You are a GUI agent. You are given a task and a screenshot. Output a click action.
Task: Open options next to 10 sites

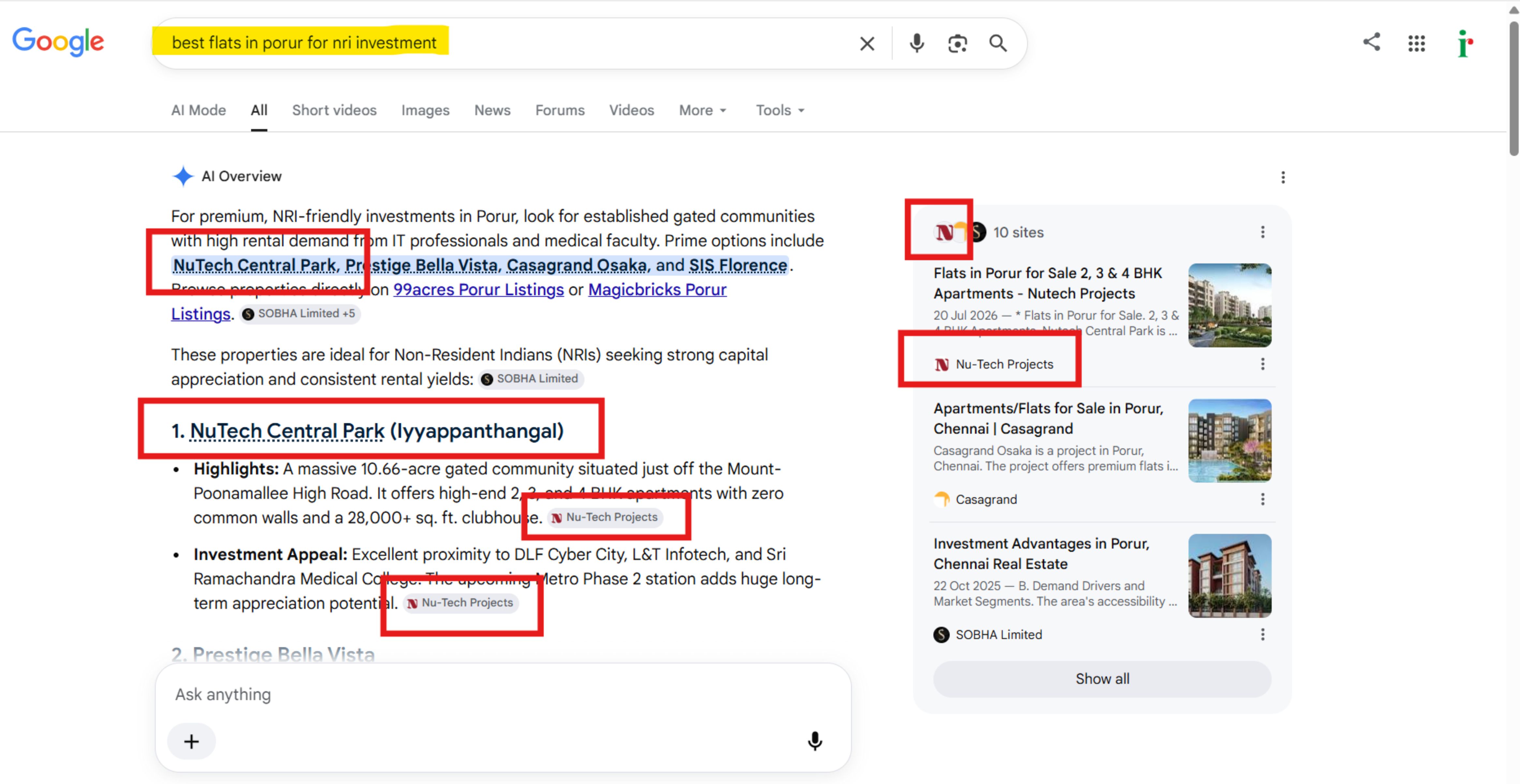[1262, 232]
